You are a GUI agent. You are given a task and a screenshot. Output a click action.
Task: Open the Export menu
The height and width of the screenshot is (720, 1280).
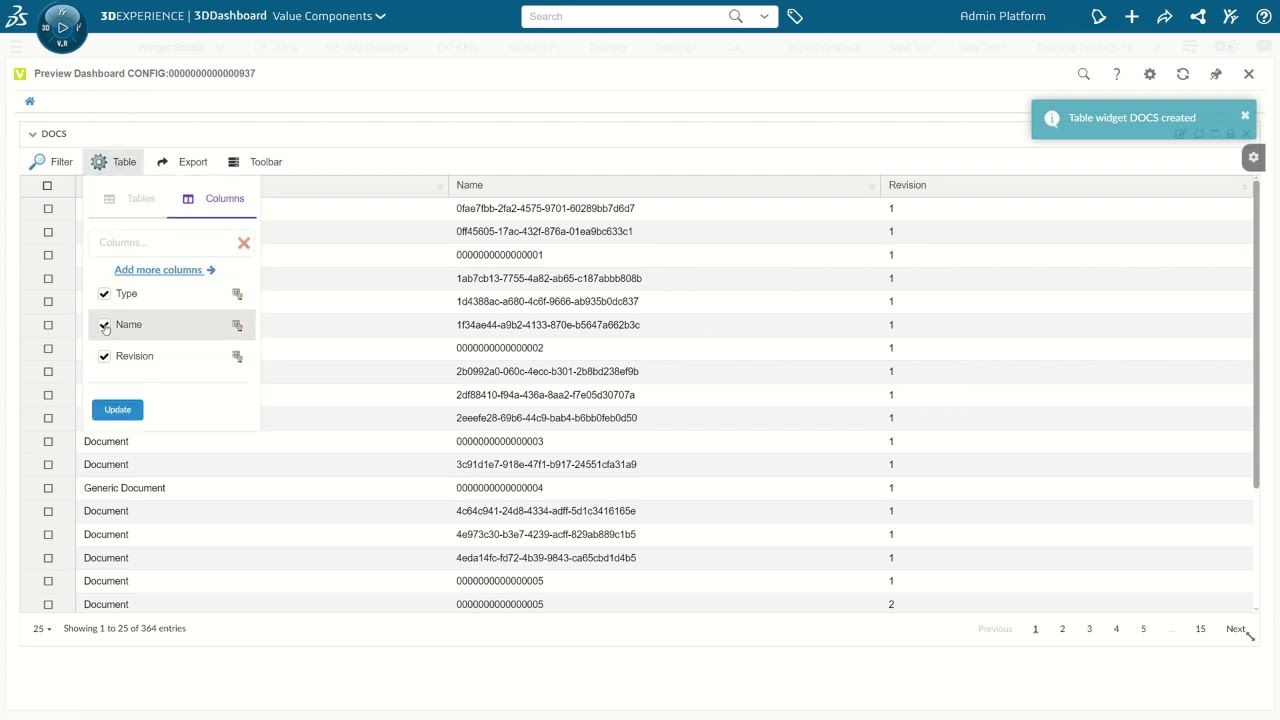(182, 162)
